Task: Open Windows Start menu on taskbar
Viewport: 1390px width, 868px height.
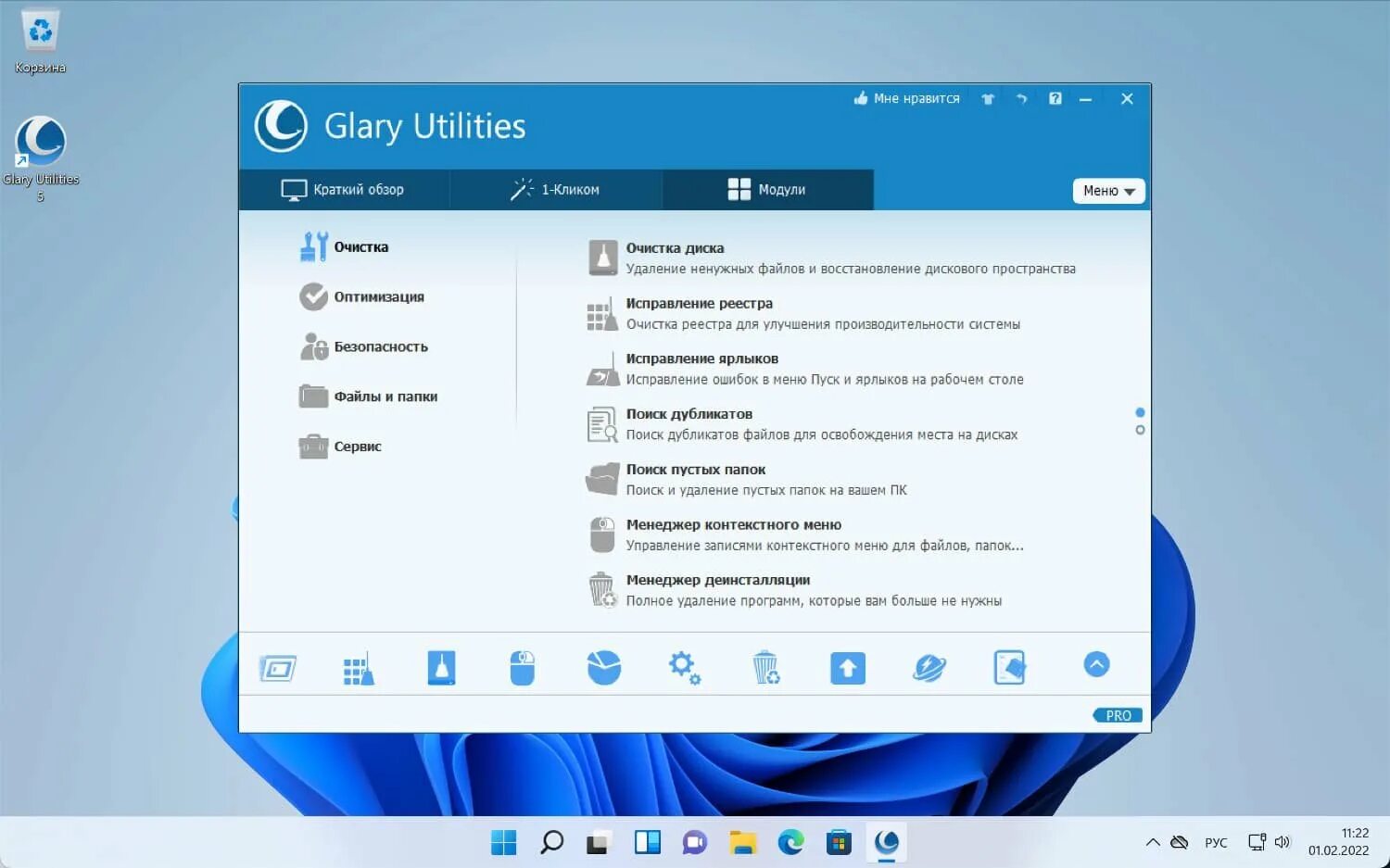Action: tap(503, 842)
